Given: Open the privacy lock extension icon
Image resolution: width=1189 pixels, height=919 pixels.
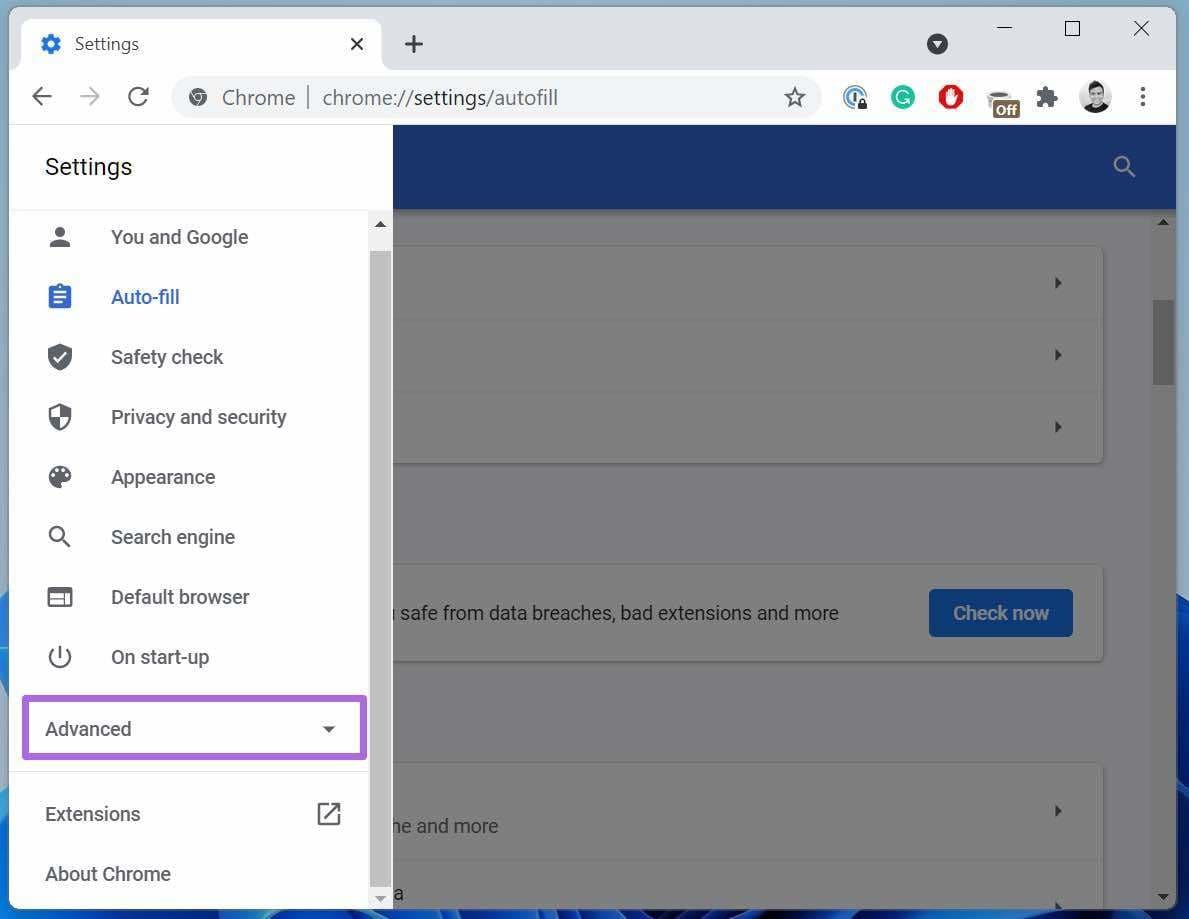Looking at the screenshot, I should pyautogui.click(x=855, y=97).
